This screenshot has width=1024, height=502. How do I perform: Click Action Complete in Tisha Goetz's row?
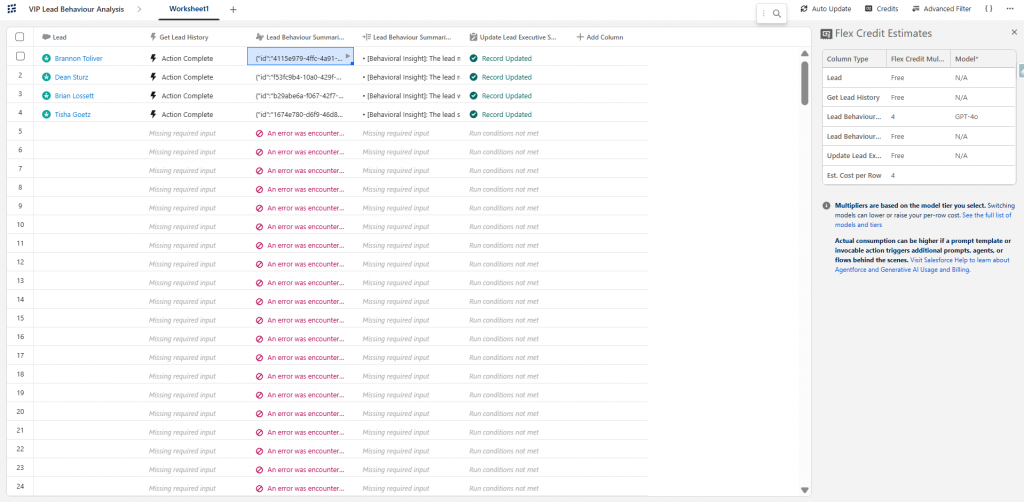coord(187,114)
